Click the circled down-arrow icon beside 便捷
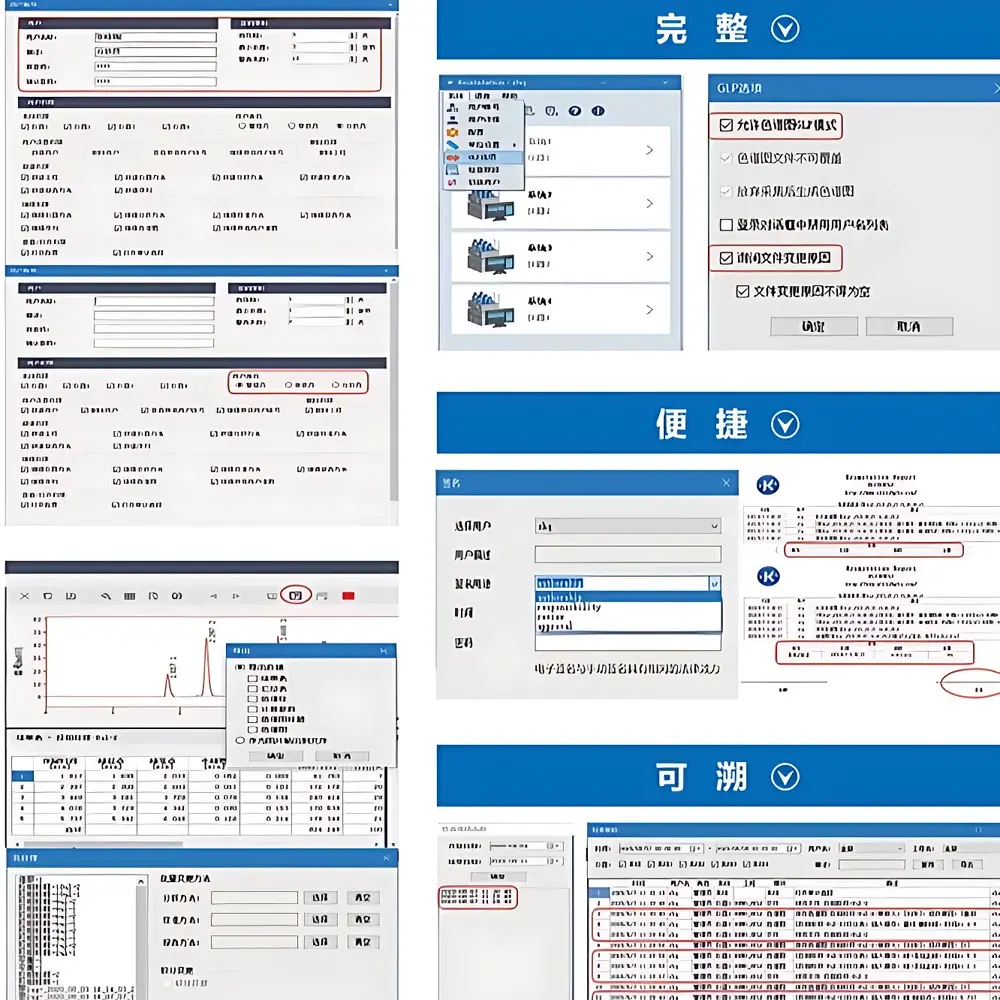The image size is (1000, 1000). pyautogui.click(x=785, y=424)
